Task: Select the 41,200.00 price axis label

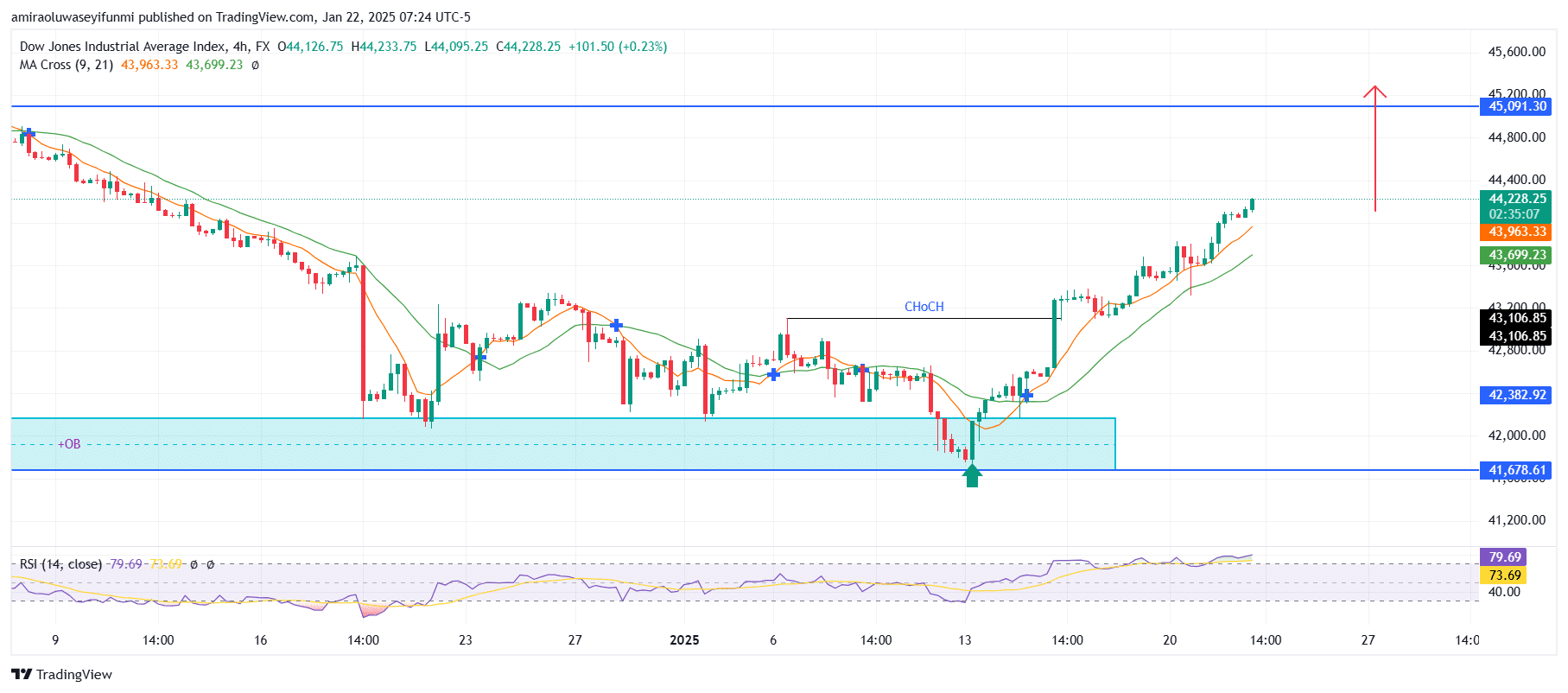Action: pyautogui.click(x=1517, y=520)
